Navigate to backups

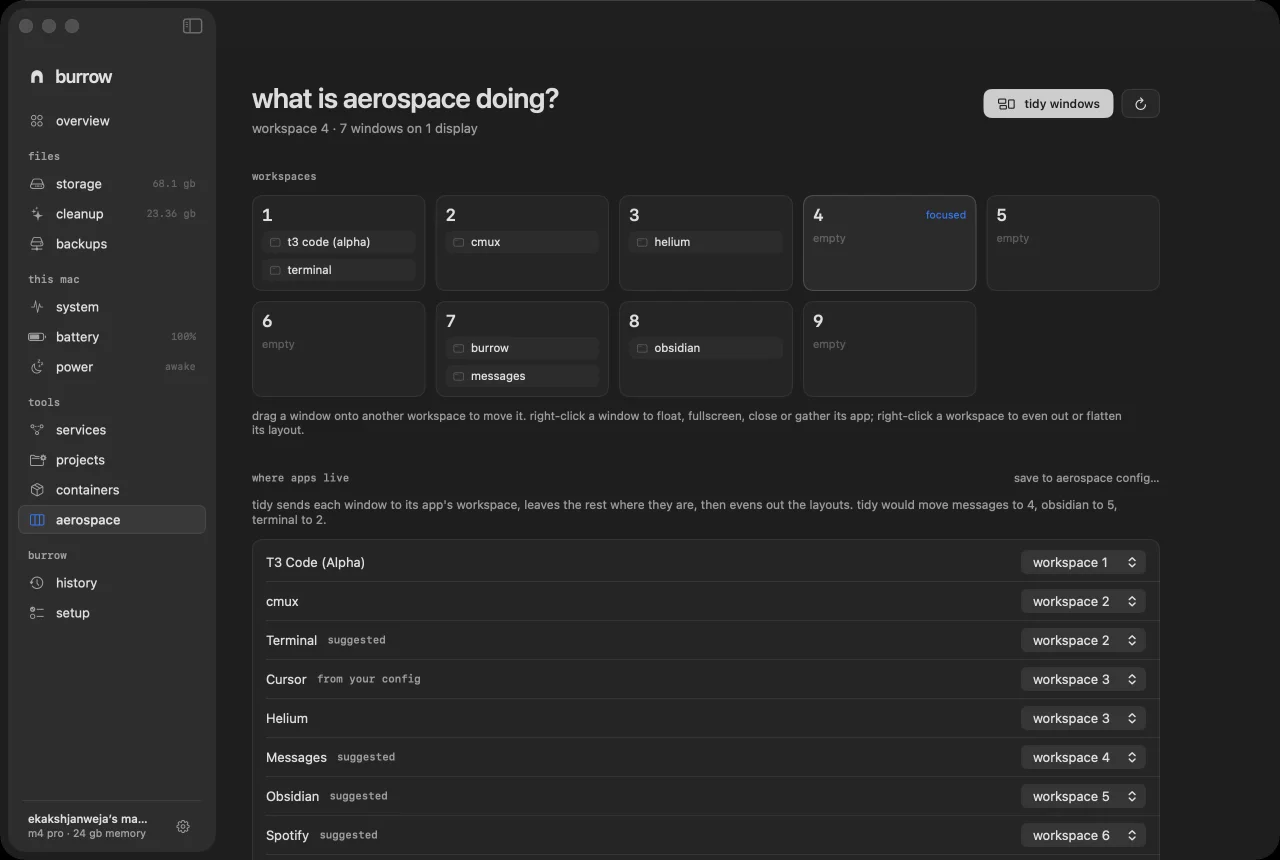(112, 244)
